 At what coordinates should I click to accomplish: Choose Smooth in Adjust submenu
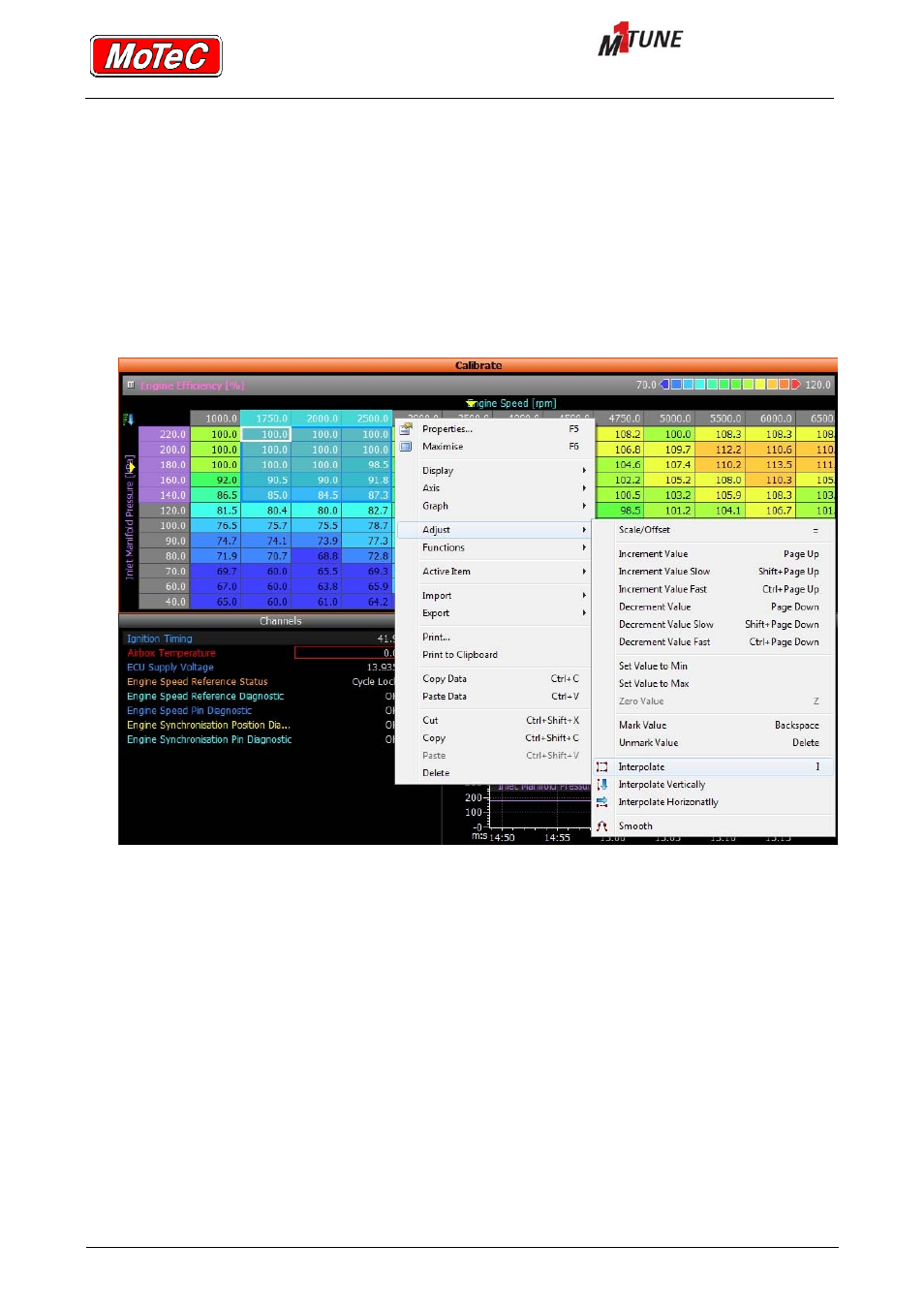(714, 826)
